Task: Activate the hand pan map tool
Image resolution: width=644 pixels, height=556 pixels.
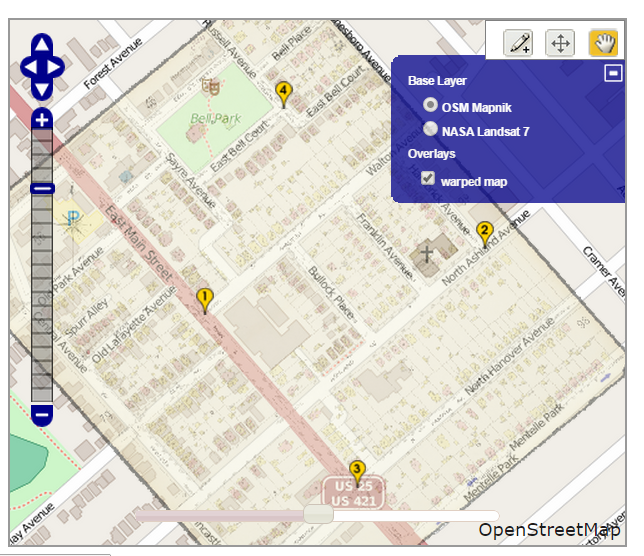Action: click(603, 42)
